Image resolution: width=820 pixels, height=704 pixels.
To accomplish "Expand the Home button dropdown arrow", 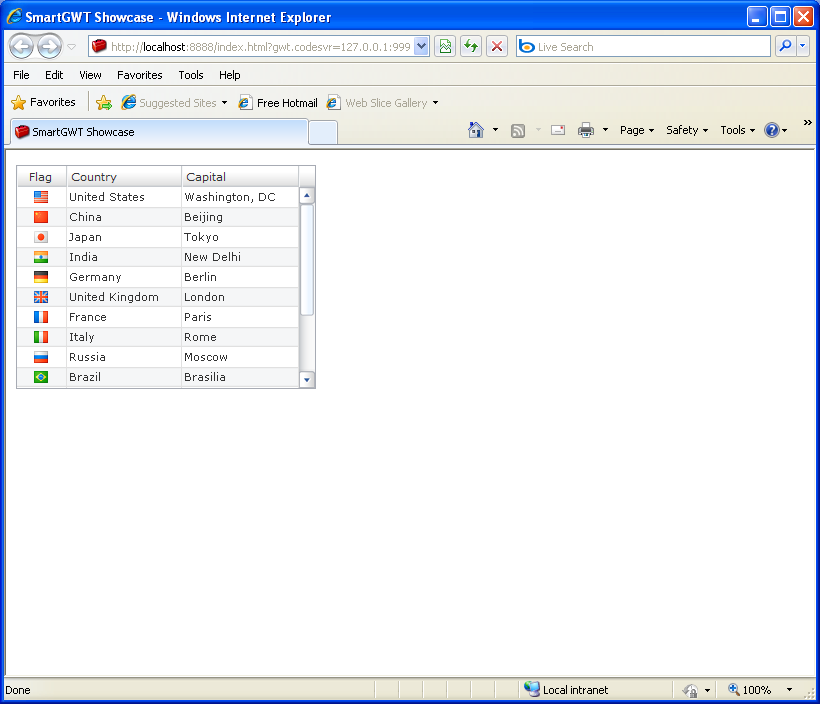I will 495,130.
